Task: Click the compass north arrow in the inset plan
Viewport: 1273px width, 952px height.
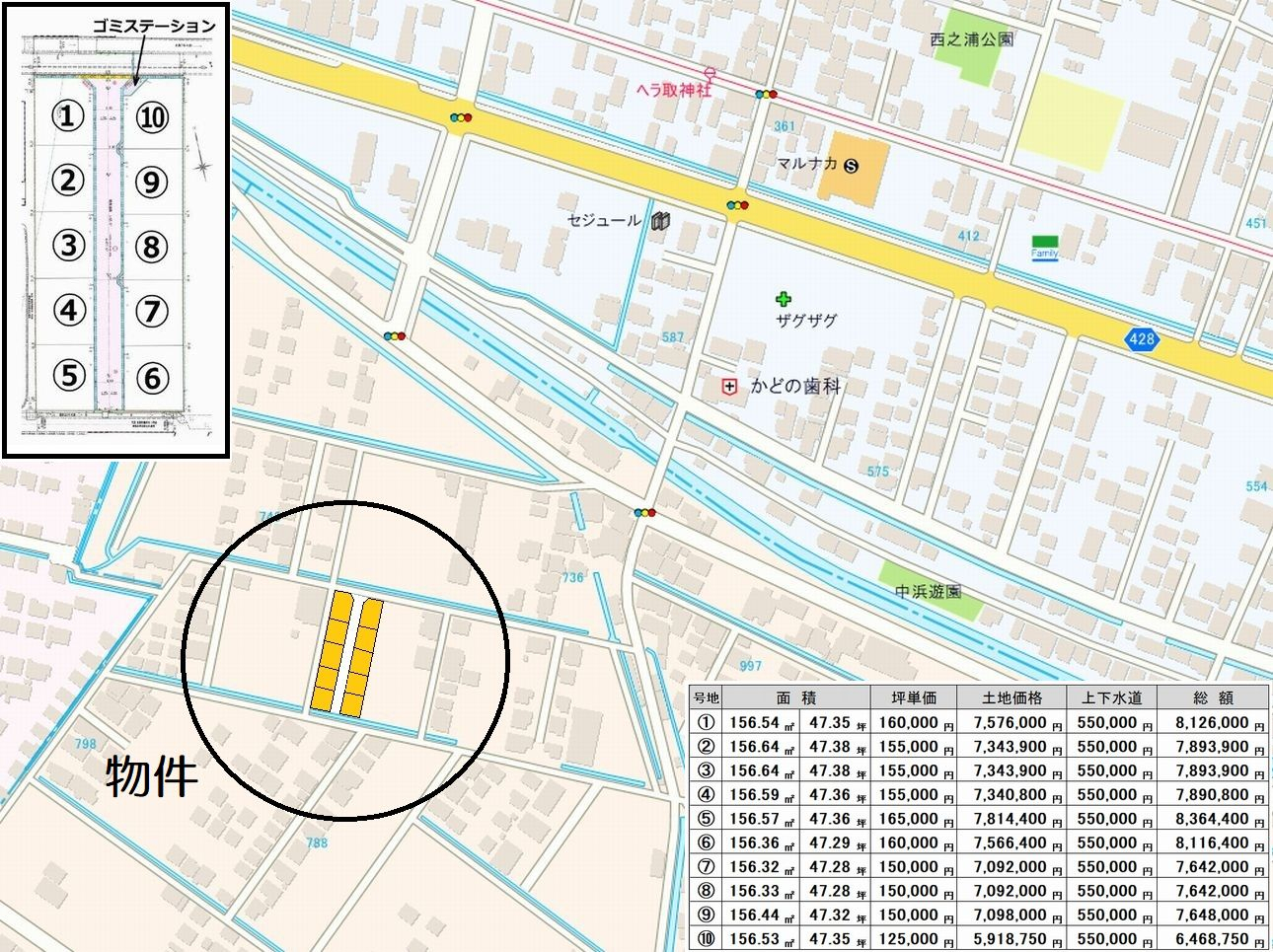Action: click(x=202, y=166)
